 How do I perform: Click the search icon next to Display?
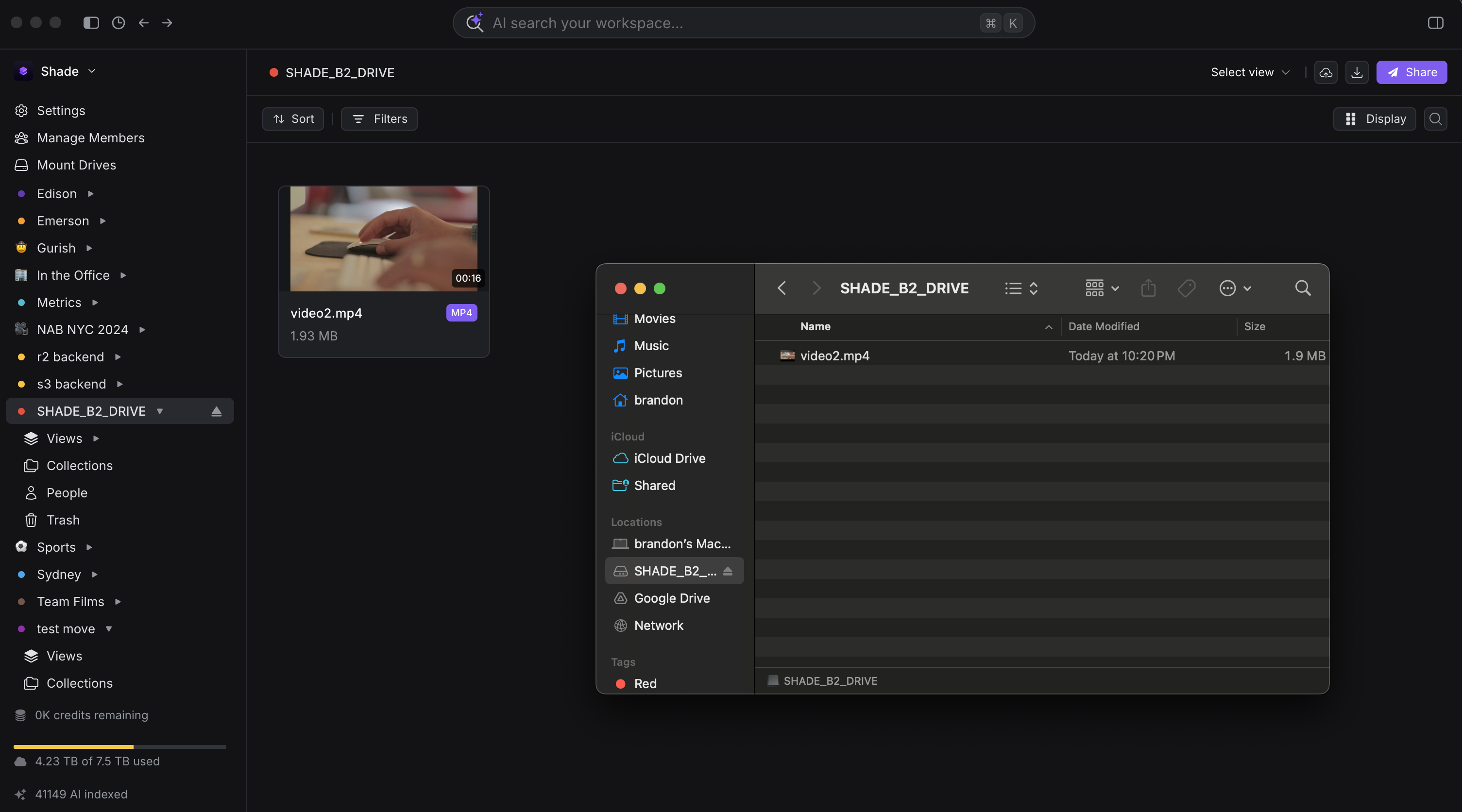coord(1435,119)
